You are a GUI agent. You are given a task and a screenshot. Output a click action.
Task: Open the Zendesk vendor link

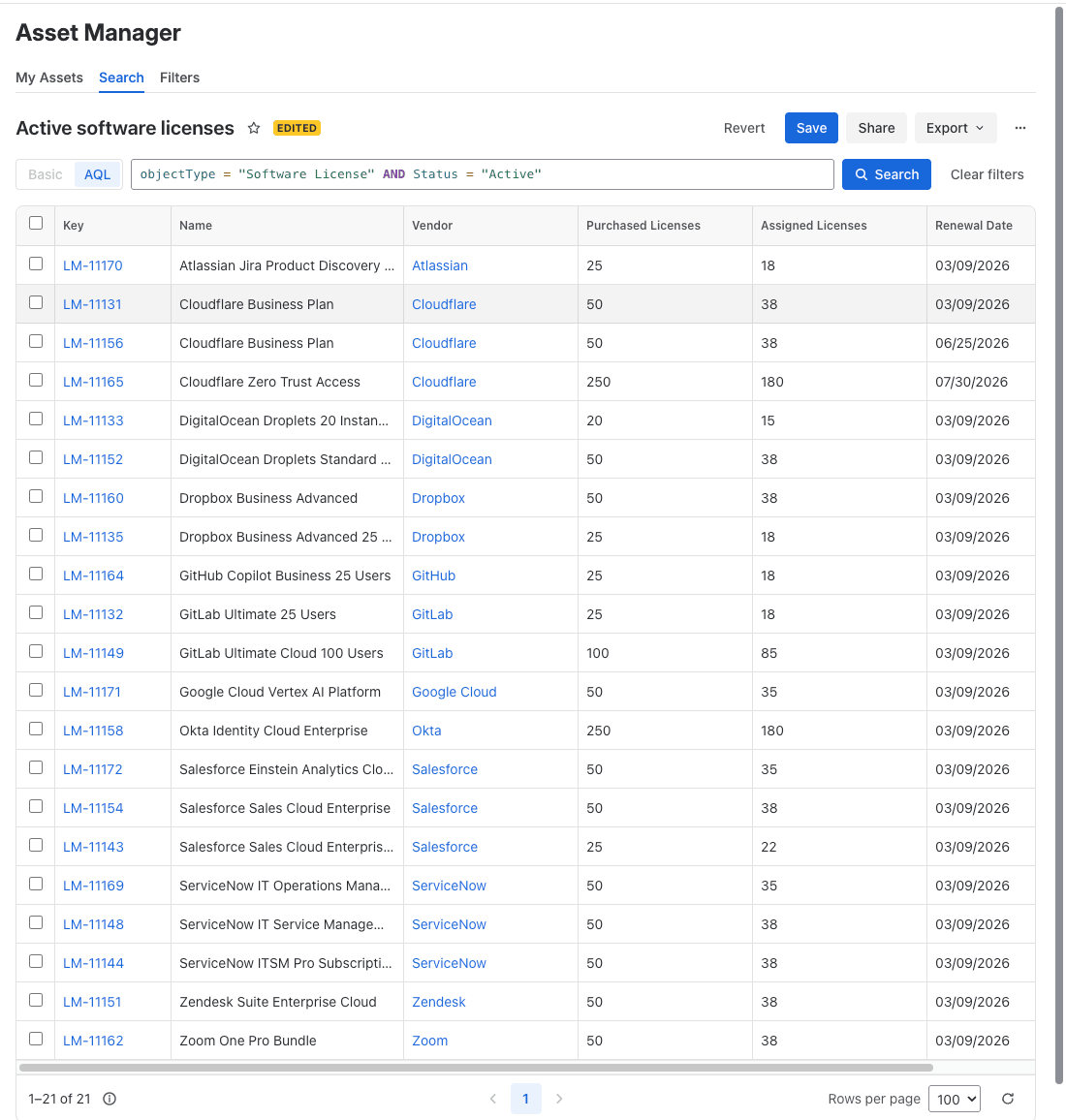pyautogui.click(x=439, y=1002)
